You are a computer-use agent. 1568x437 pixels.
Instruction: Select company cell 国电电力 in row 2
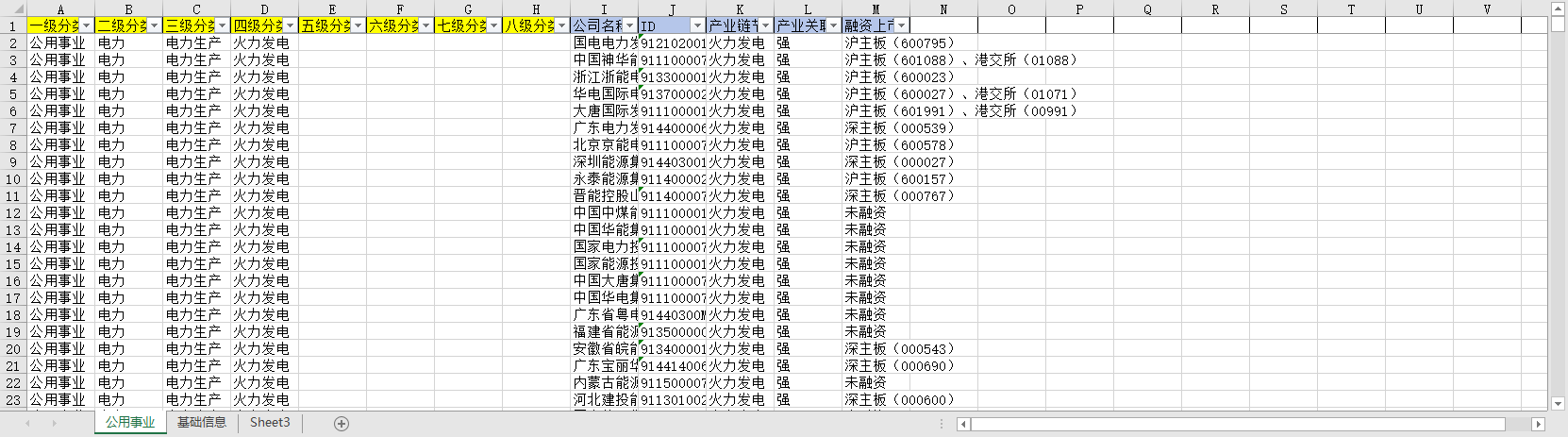pyautogui.click(x=604, y=42)
